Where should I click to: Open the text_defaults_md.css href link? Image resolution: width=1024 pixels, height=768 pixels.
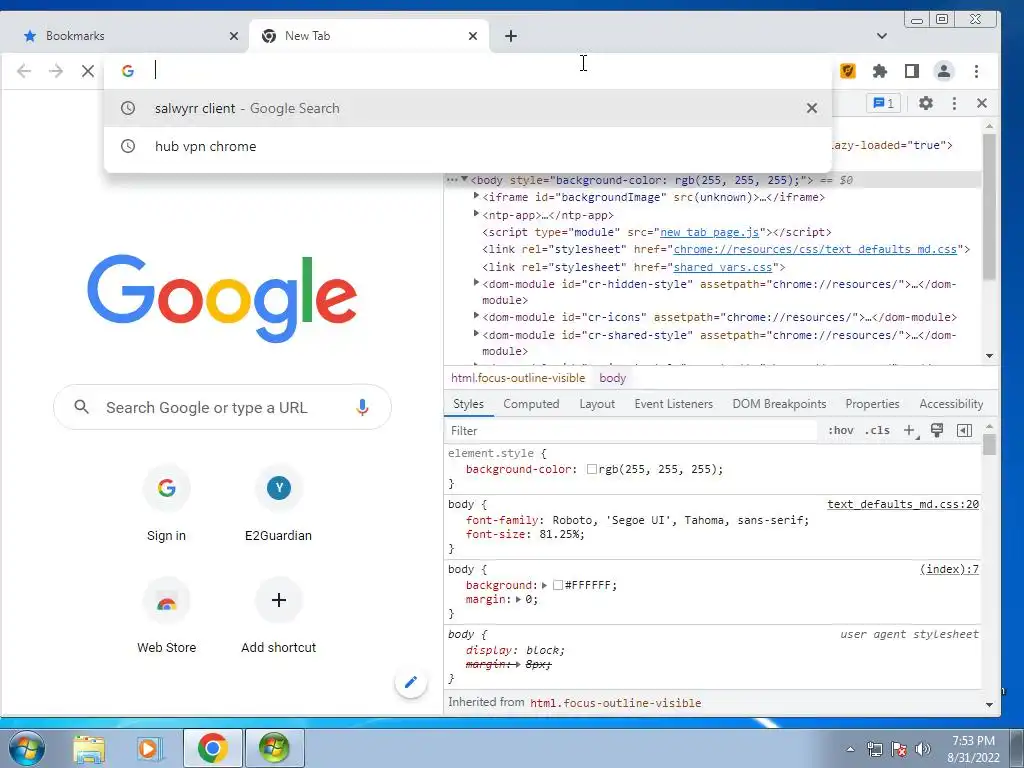click(815, 249)
